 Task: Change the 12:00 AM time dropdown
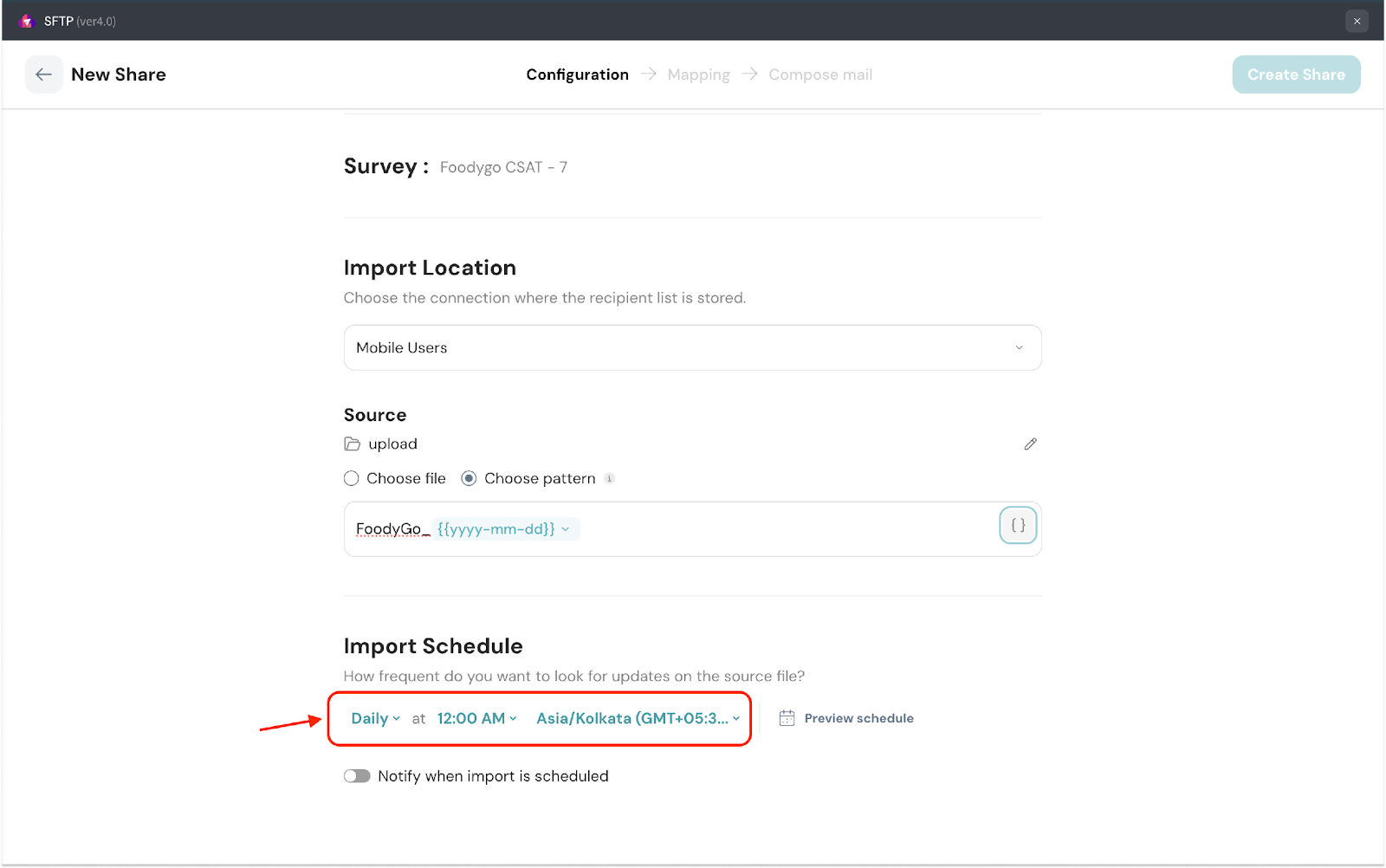476,718
